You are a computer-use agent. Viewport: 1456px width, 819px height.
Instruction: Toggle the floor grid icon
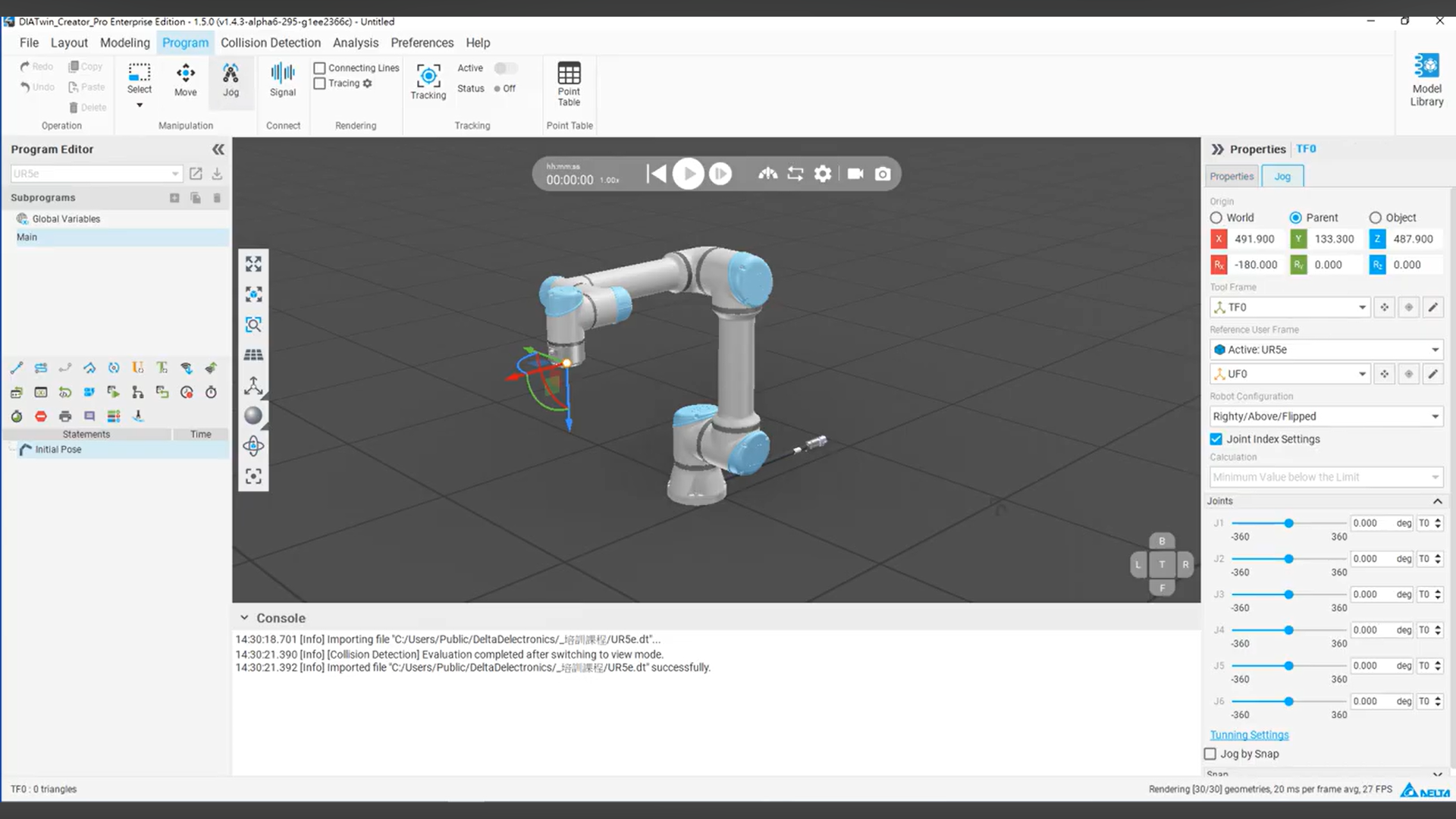(253, 355)
